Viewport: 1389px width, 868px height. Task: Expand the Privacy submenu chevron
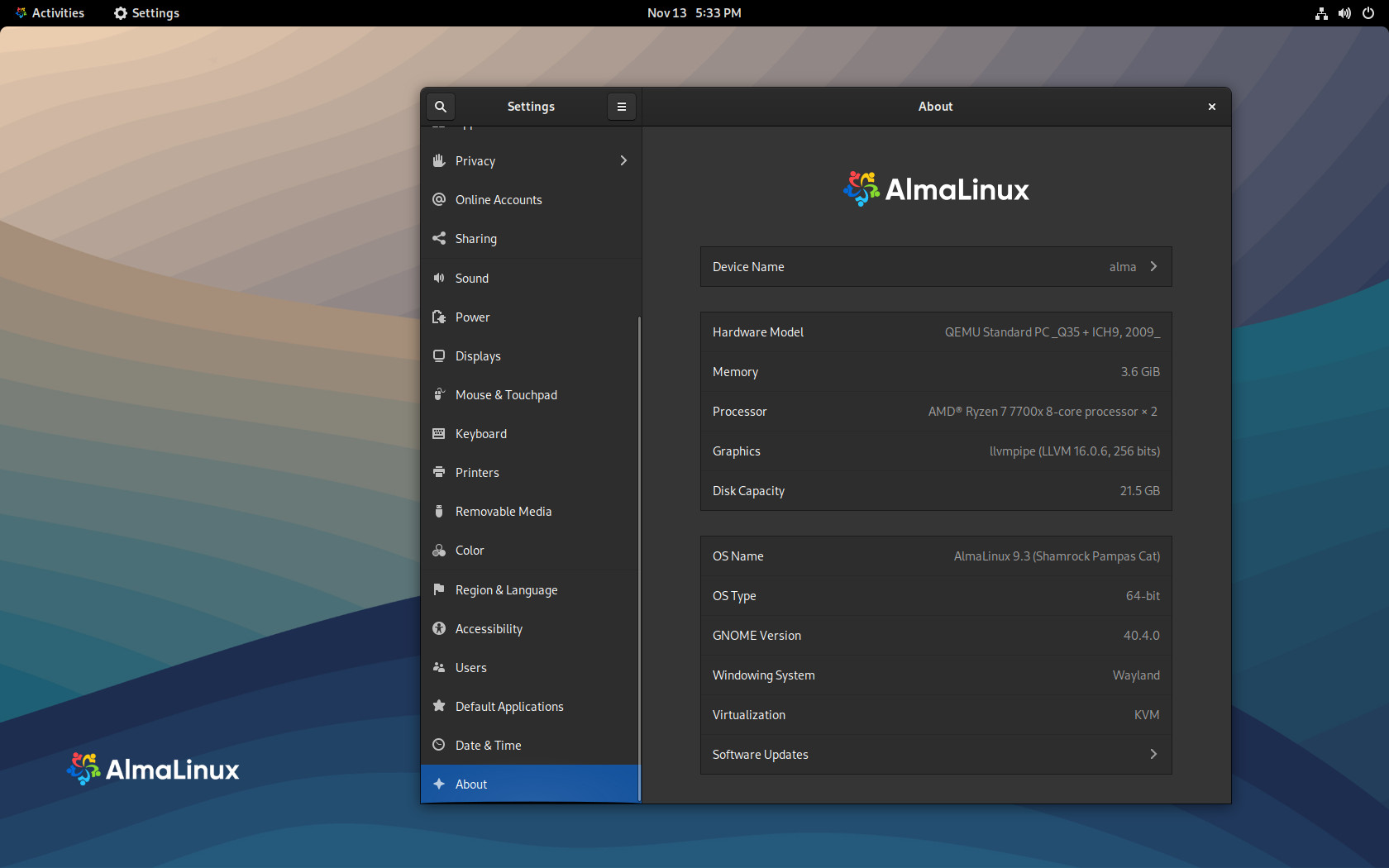(x=623, y=160)
